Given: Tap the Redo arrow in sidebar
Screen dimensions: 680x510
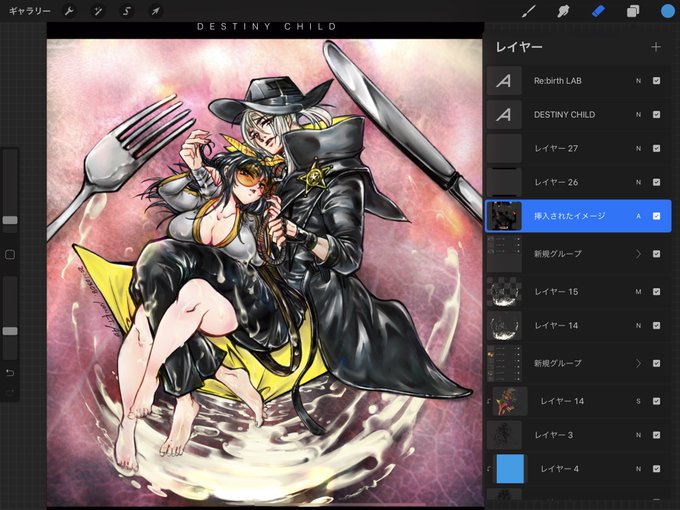Looking at the screenshot, I should pos(10,392).
